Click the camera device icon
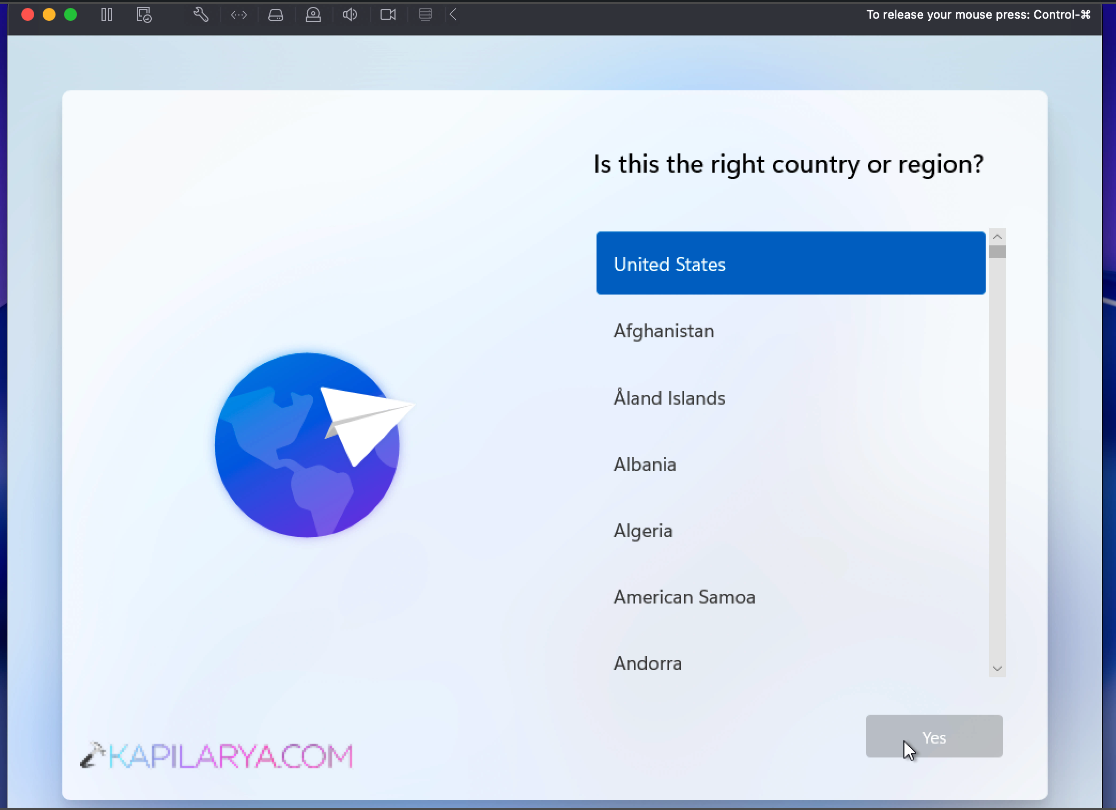This screenshot has height=810, width=1116. (388, 15)
